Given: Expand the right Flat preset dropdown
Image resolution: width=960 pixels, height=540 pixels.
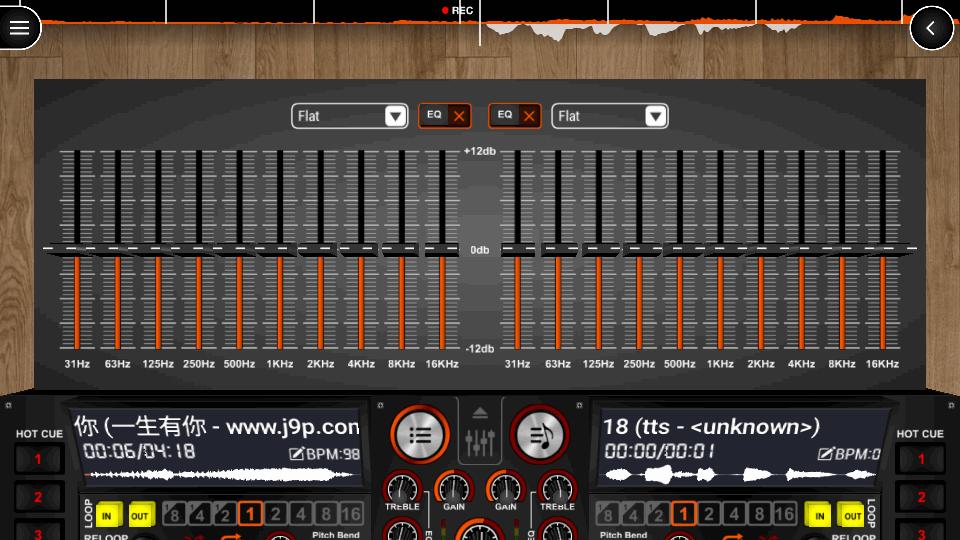Looking at the screenshot, I should pos(609,116).
